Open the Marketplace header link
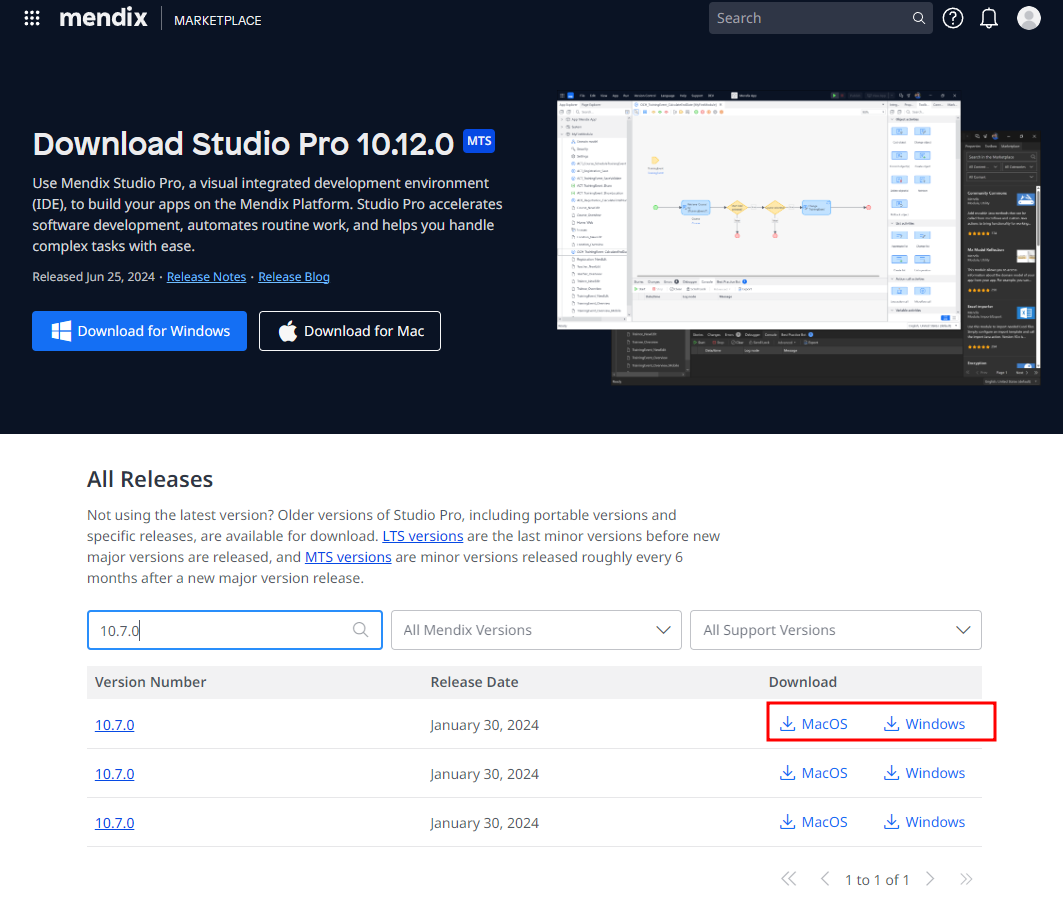The height and width of the screenshot is (922, 1063). coord(218,20)
